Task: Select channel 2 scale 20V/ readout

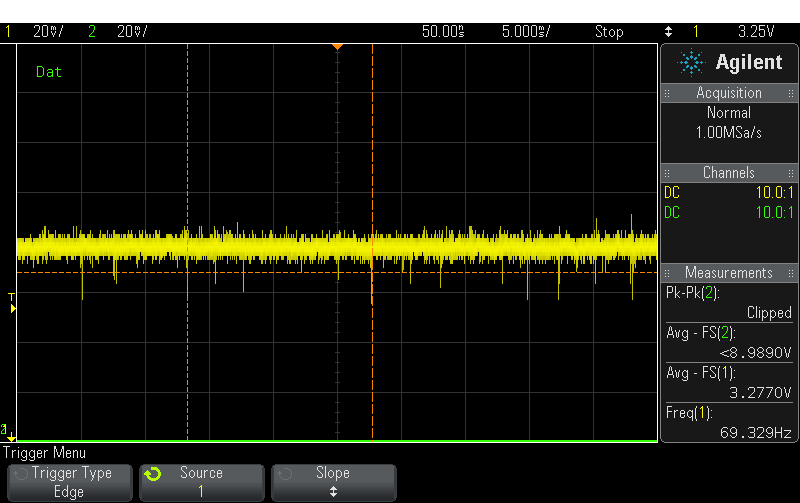Action: [x=132, y=32]
